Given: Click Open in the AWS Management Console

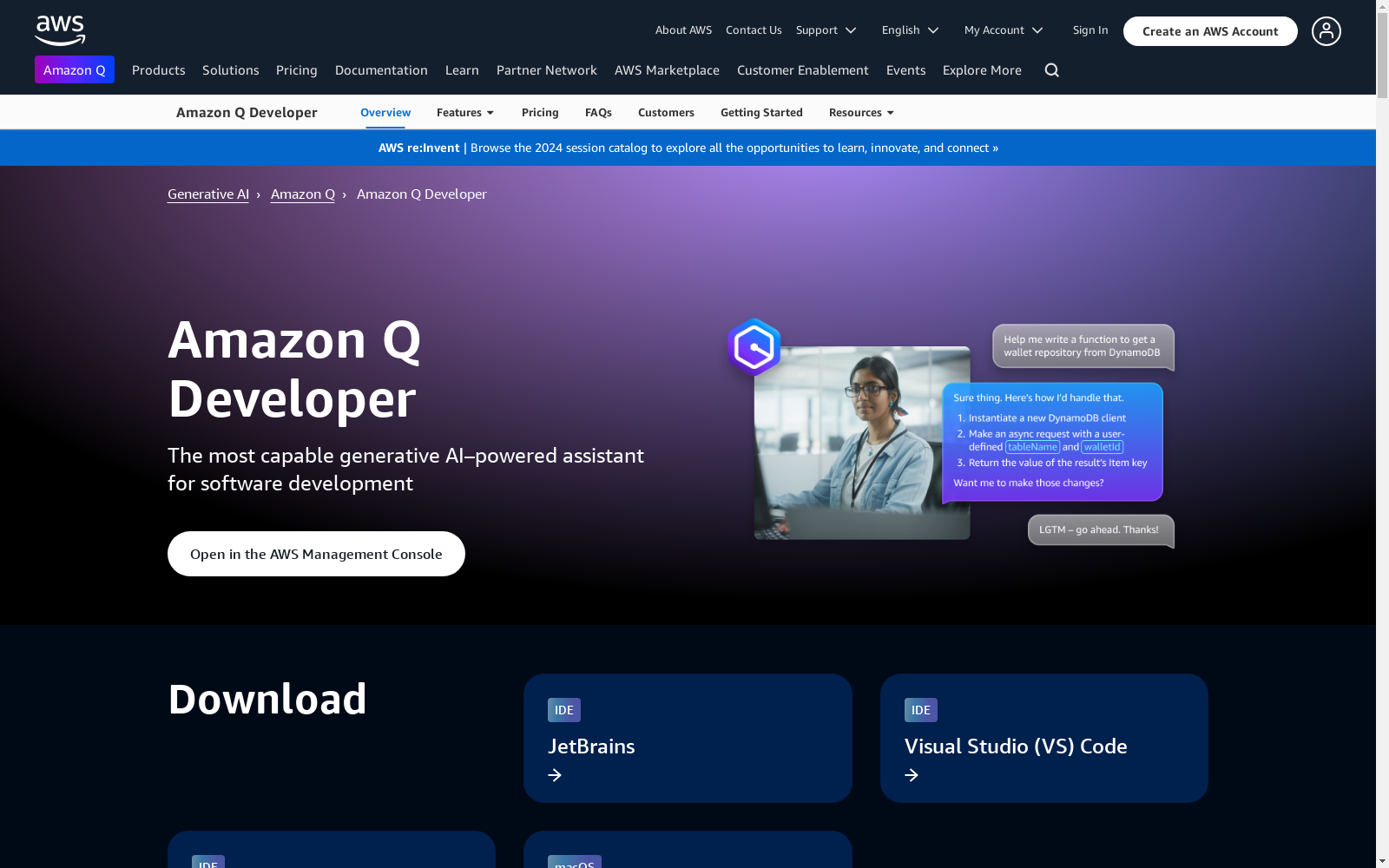Looking at the screenshot, I should [x=316, y=554].
